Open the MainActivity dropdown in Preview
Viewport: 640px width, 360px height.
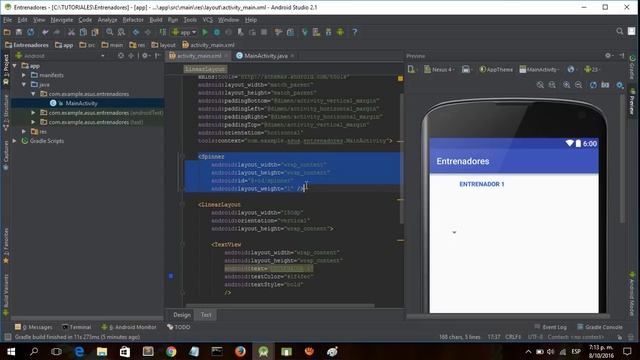point(540,70)
